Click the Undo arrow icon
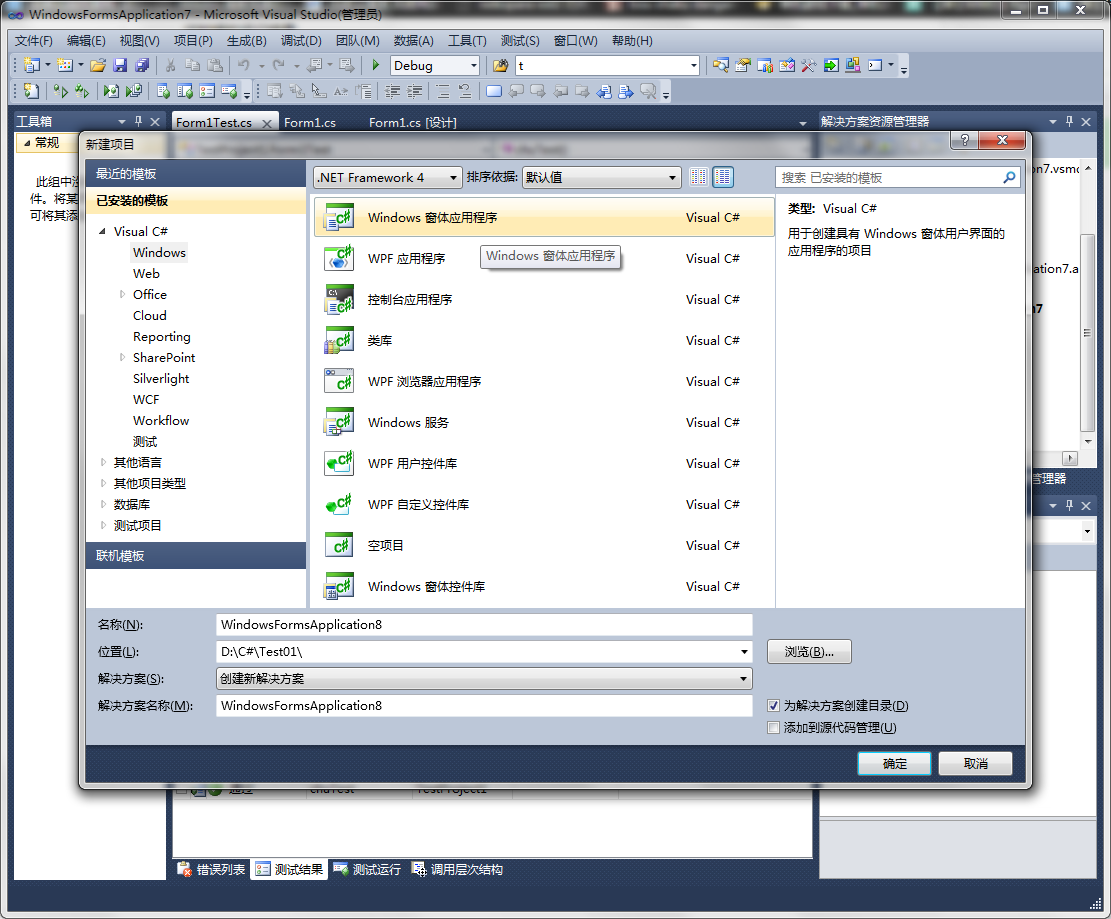 point(244,65)
